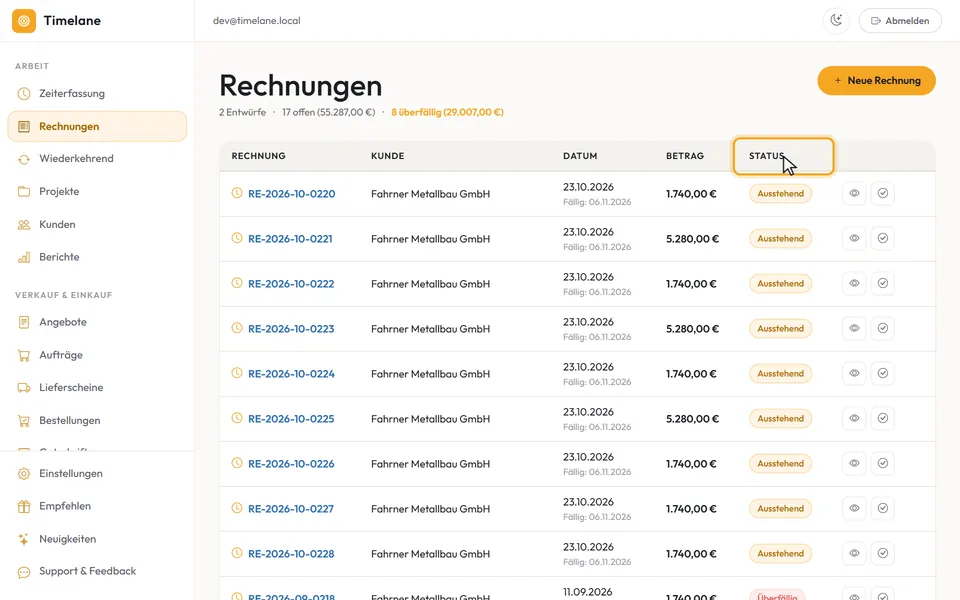Image resolution: width=960 pixels, height=600 pixels.
Task: Sort by the RECHNUNG column header
Action: coord(258,156)
